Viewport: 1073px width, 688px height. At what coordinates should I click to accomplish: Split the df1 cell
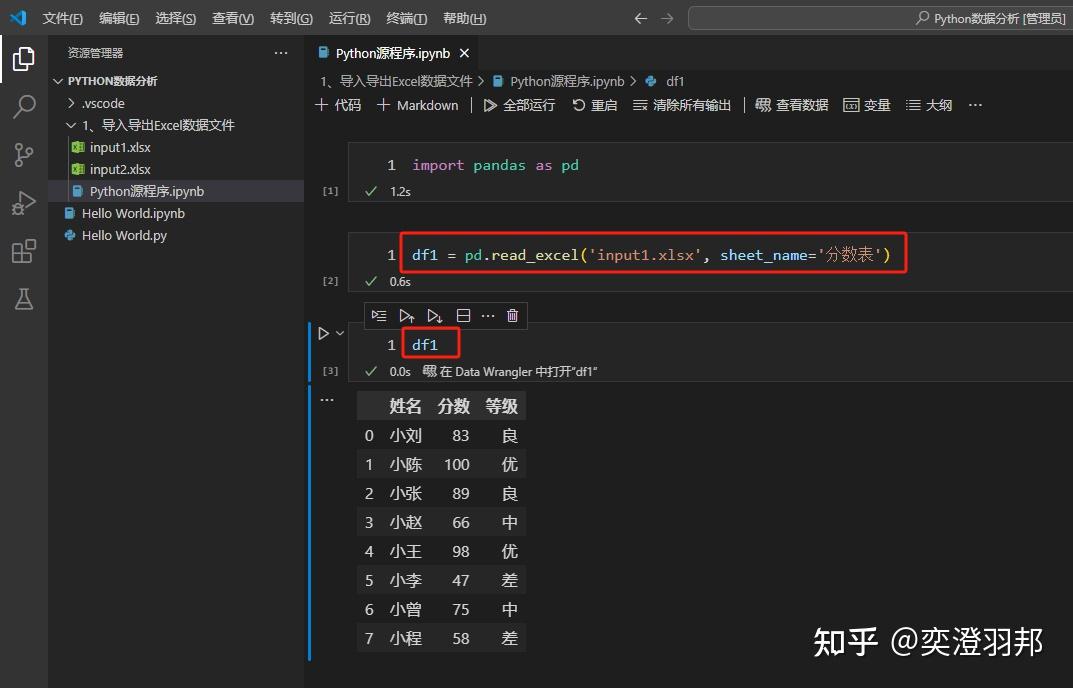(x=463, y=315)
